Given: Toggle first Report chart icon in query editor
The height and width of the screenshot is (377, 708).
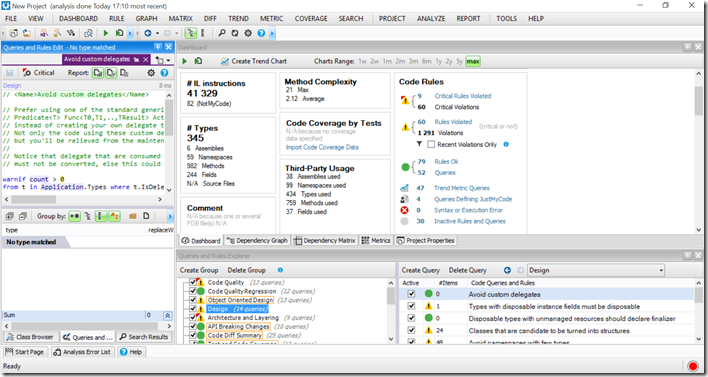Looking at the screenshot, I should tap(98, 73).
